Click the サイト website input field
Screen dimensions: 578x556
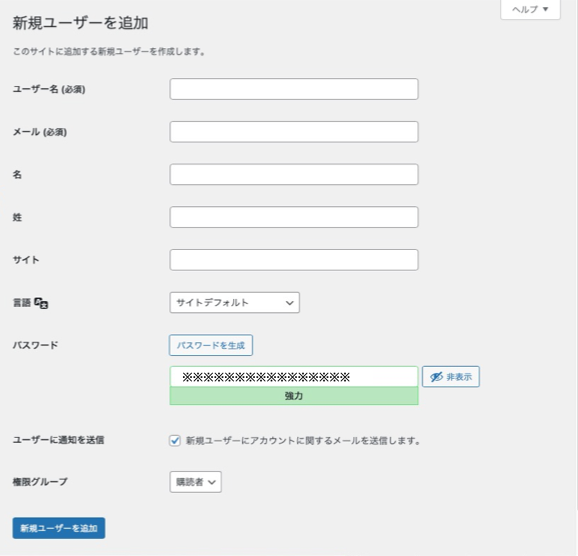click(294, 260)
